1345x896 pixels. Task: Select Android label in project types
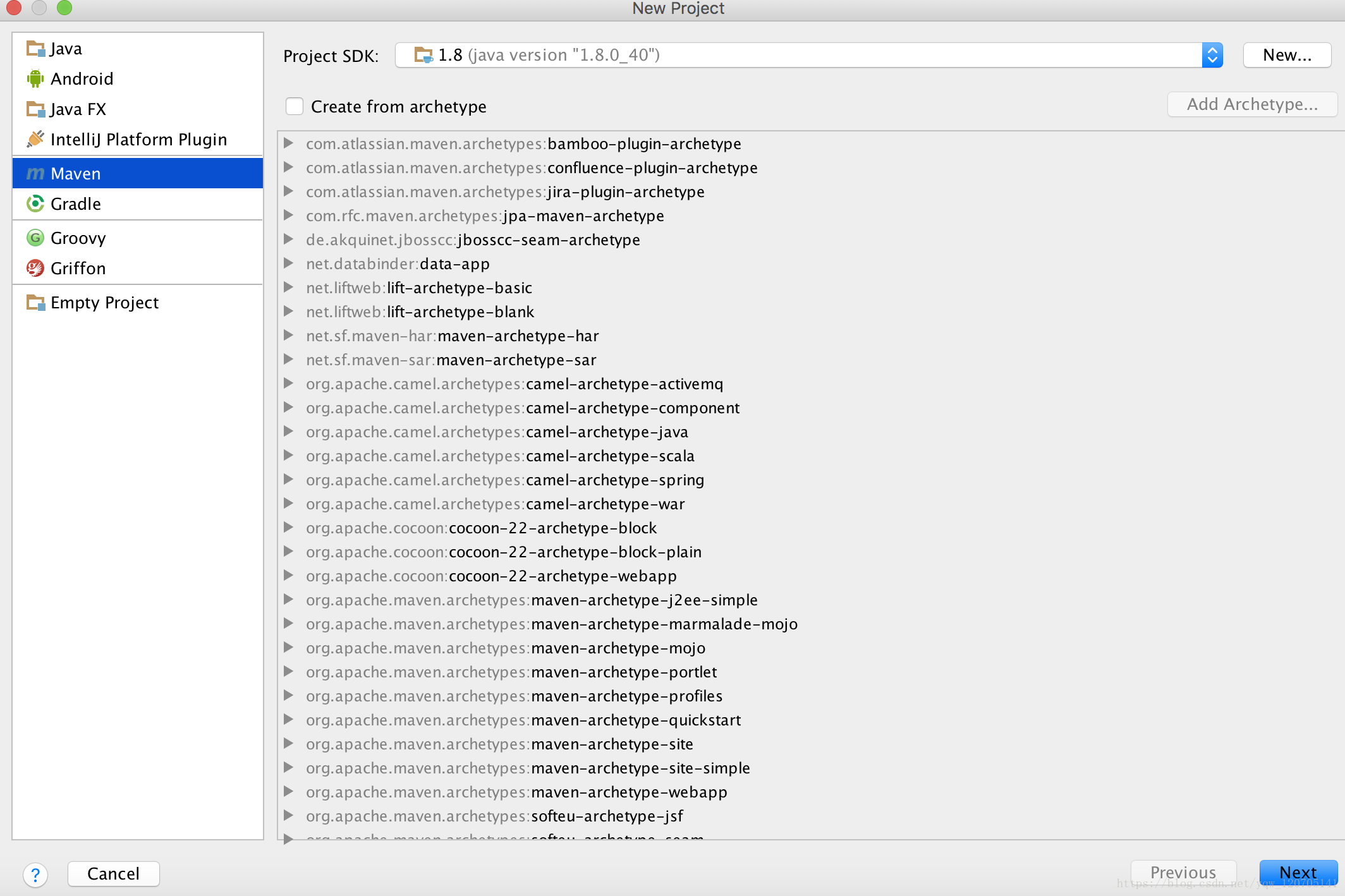[82, 79]
